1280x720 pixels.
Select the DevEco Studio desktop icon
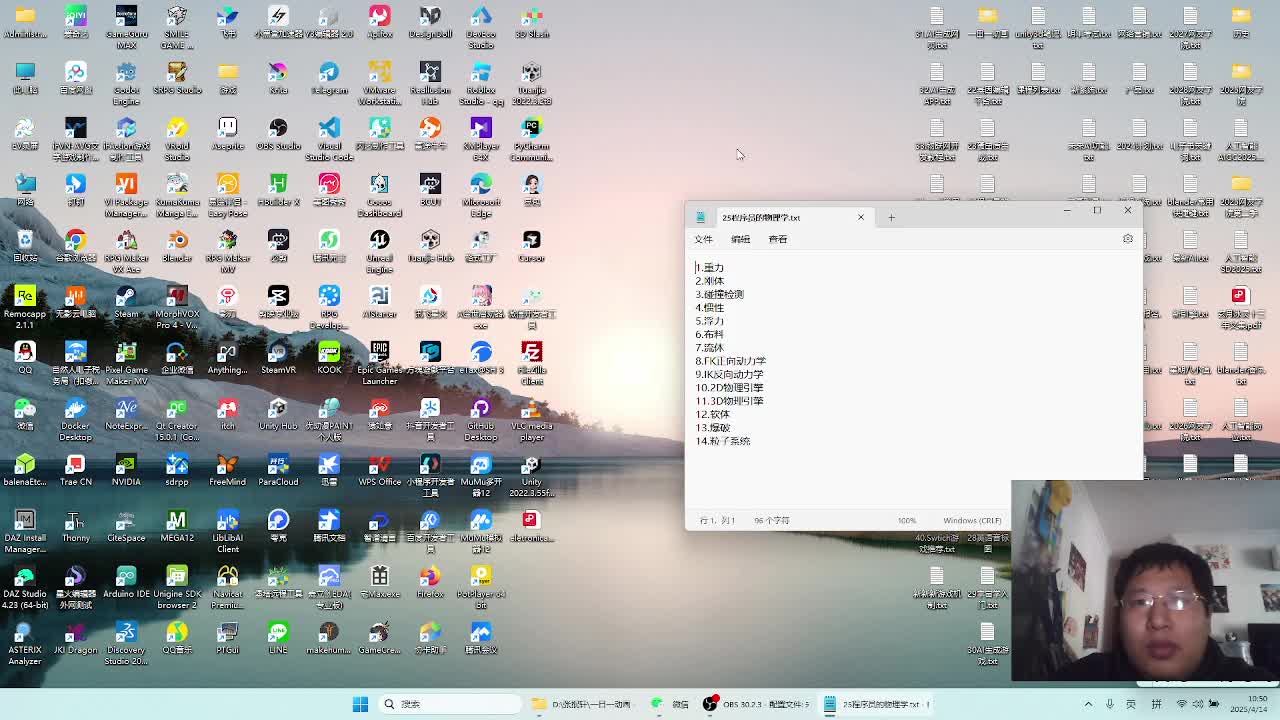481,27
